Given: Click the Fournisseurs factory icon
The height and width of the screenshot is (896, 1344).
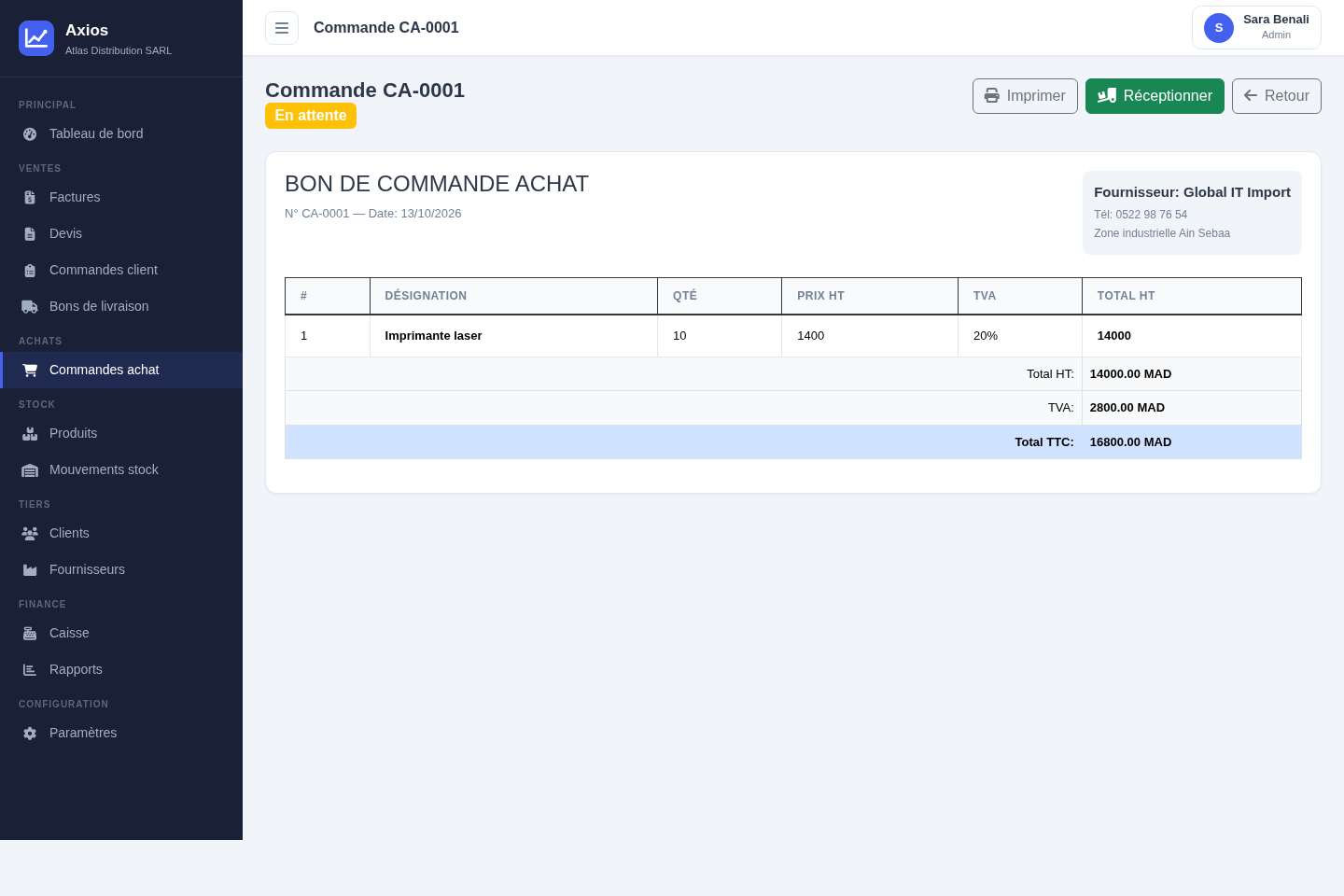Looking at the screenshot, I should coord(30,569).
